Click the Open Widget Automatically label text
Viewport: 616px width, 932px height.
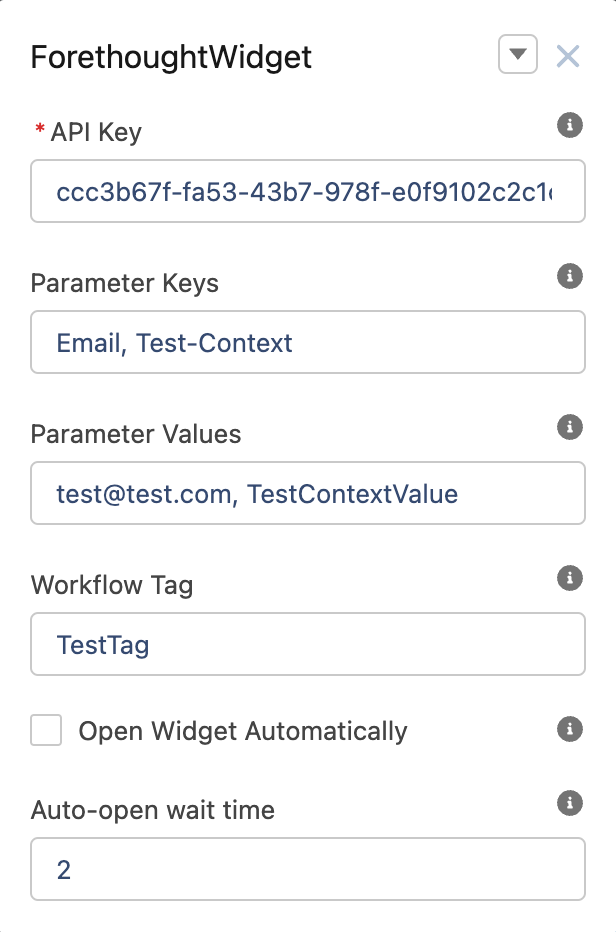243,731
